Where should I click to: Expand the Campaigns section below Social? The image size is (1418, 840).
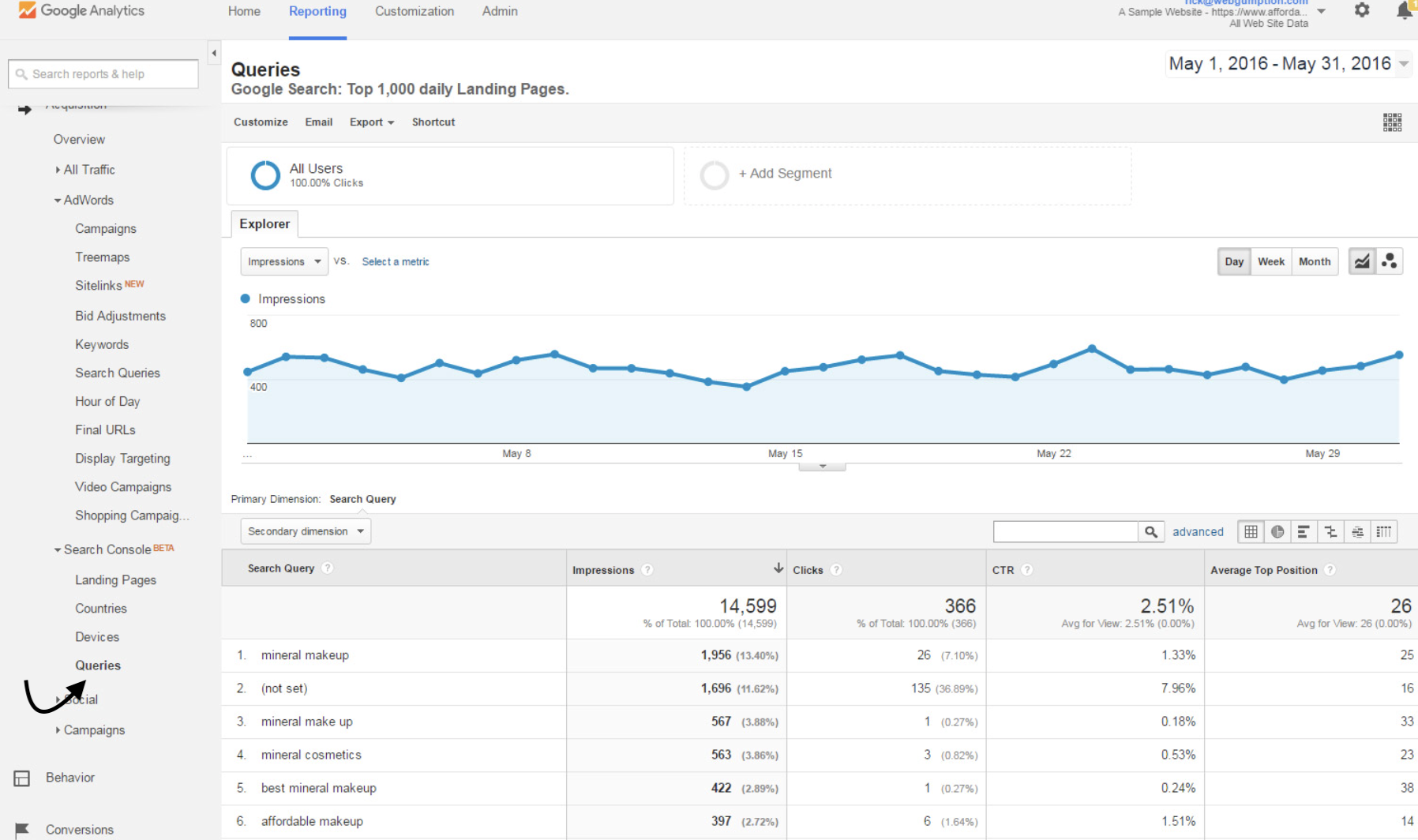90,730
